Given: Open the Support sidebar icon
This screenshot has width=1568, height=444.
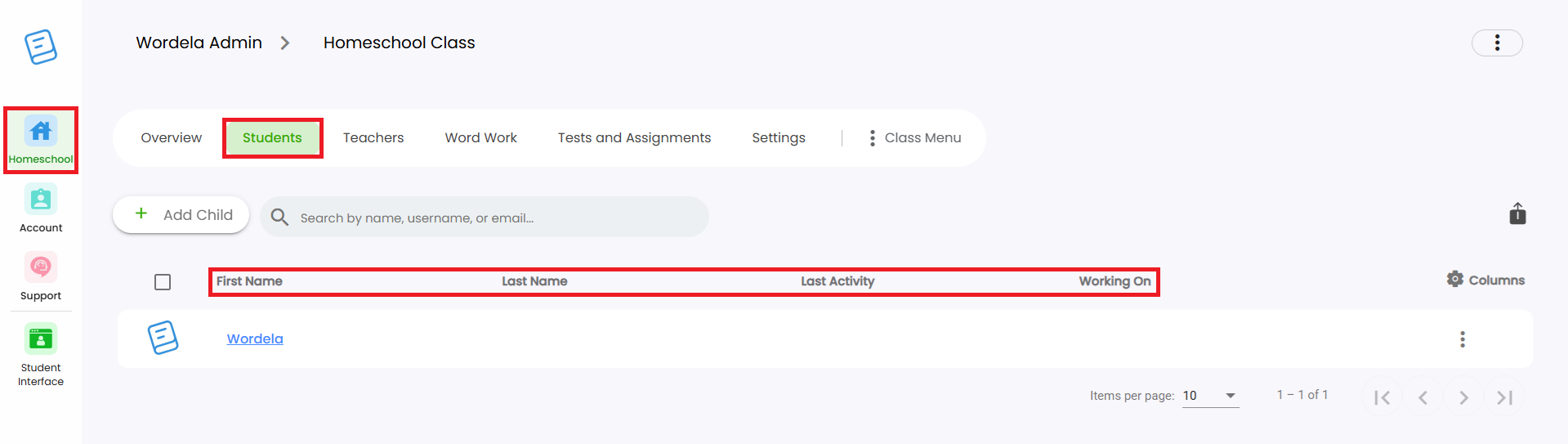Looking at the screenshot, I should point(41,276).
